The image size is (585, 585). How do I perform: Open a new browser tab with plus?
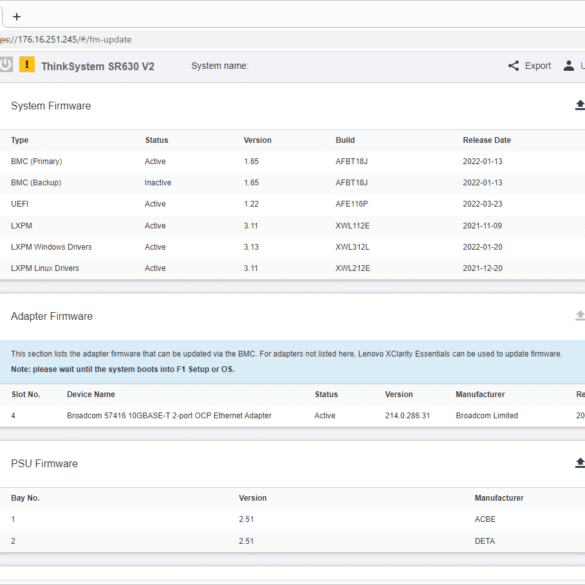click(16, 17)
